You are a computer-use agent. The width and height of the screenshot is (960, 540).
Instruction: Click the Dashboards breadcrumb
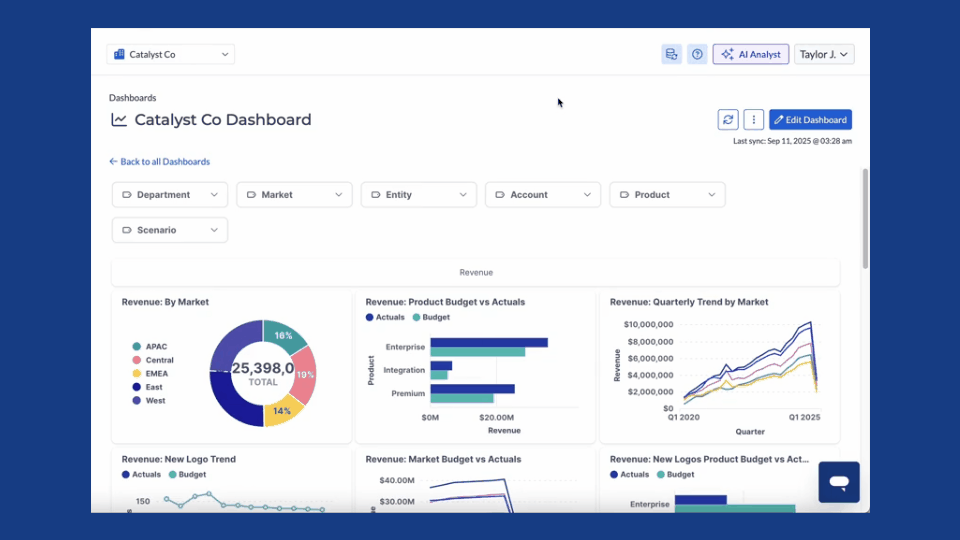coord(132,98)
